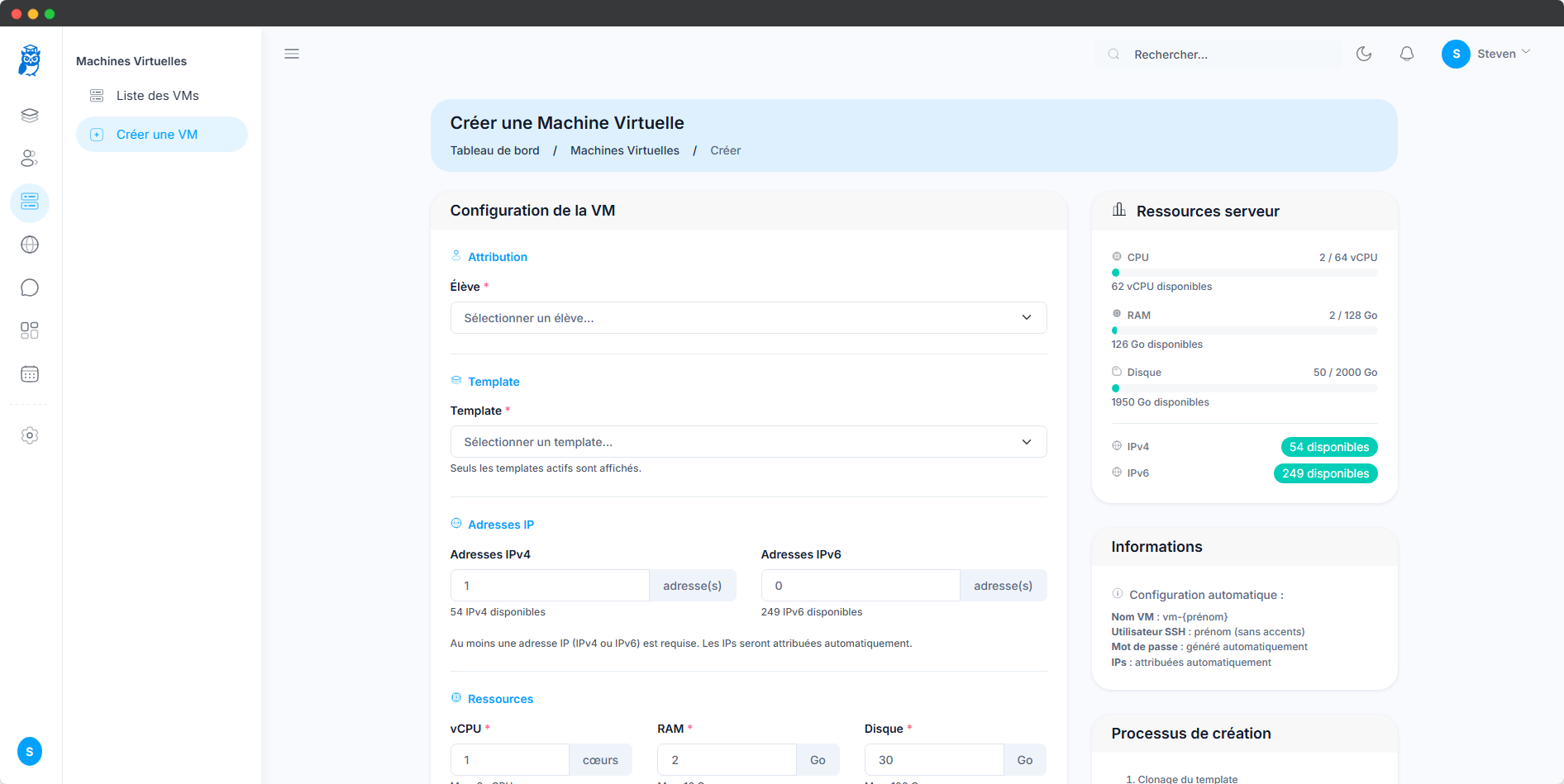Open the settings gear in the sidebar
1564x784 pixels.
coord(30,435)
